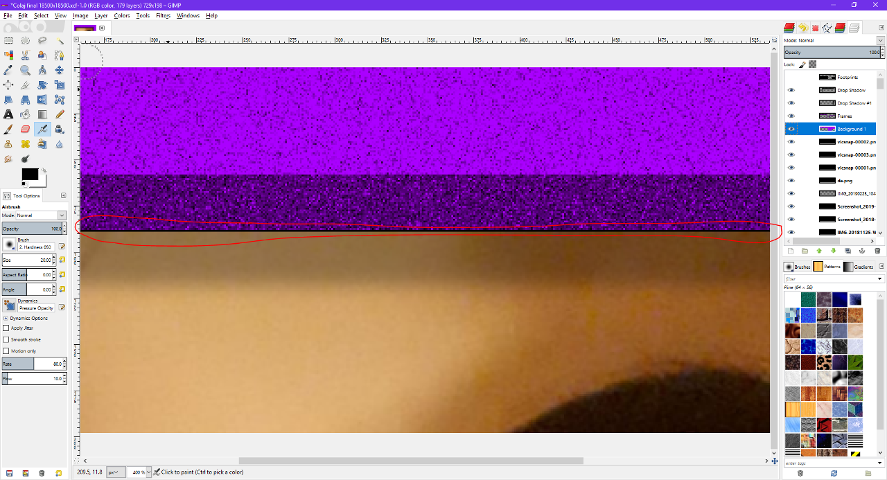Open the Layer menu

point(101,16)
